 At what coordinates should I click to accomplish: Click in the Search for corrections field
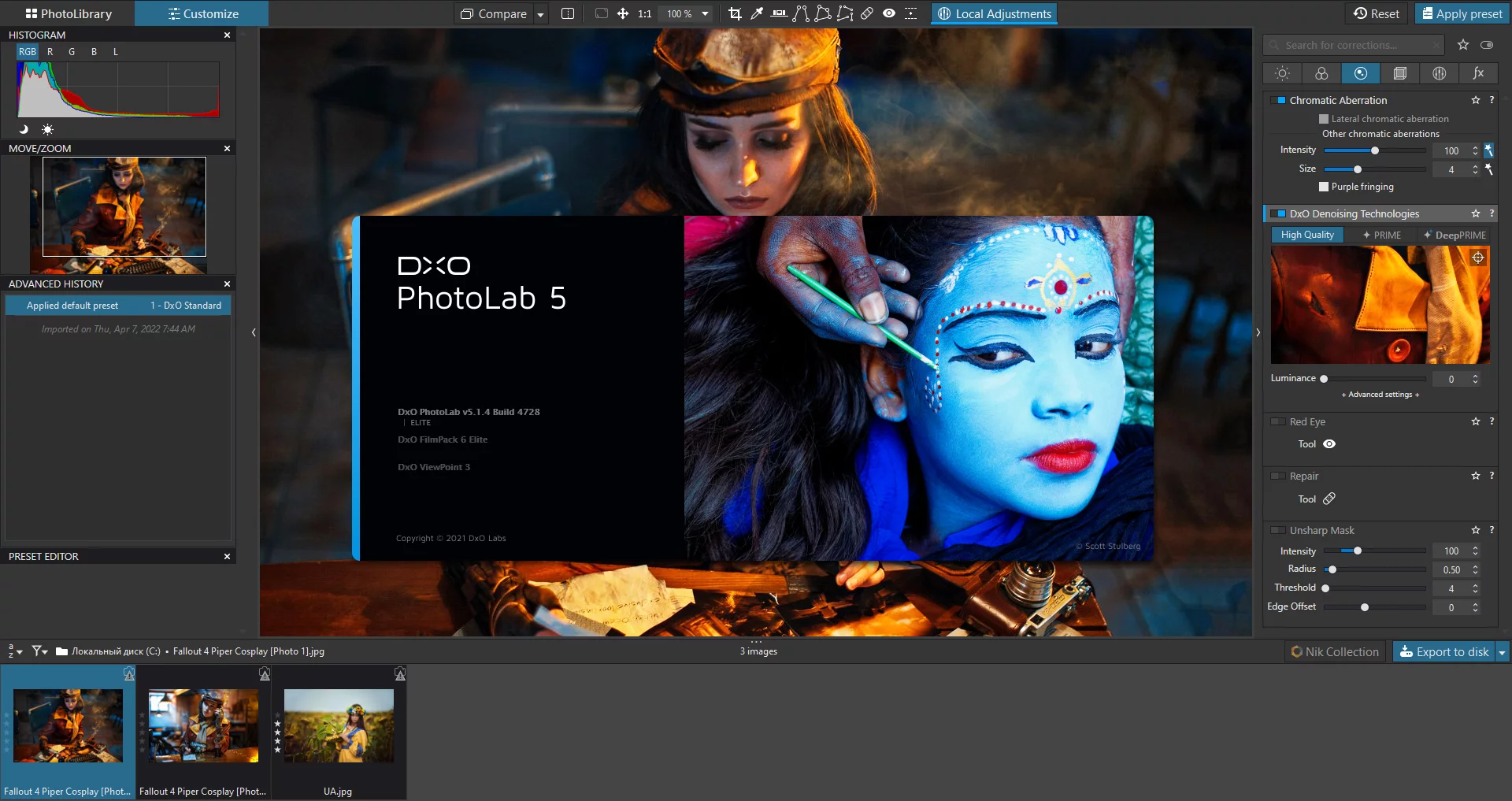click(x=1353, y=45)
